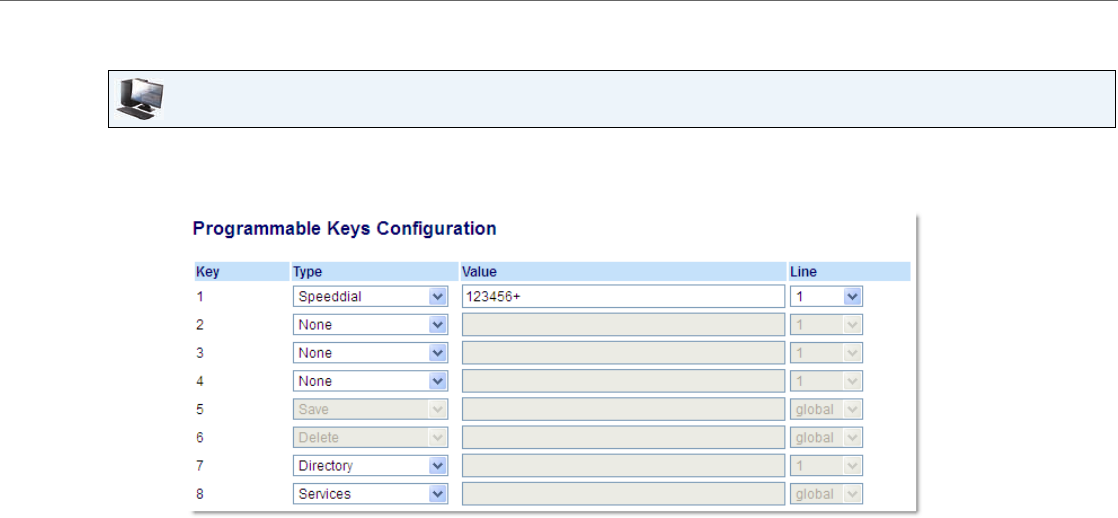The image size is (1118, 518).
Task: Open the Type dropdown for key 4
Action: pyautogui.click(x=370, y=381)
